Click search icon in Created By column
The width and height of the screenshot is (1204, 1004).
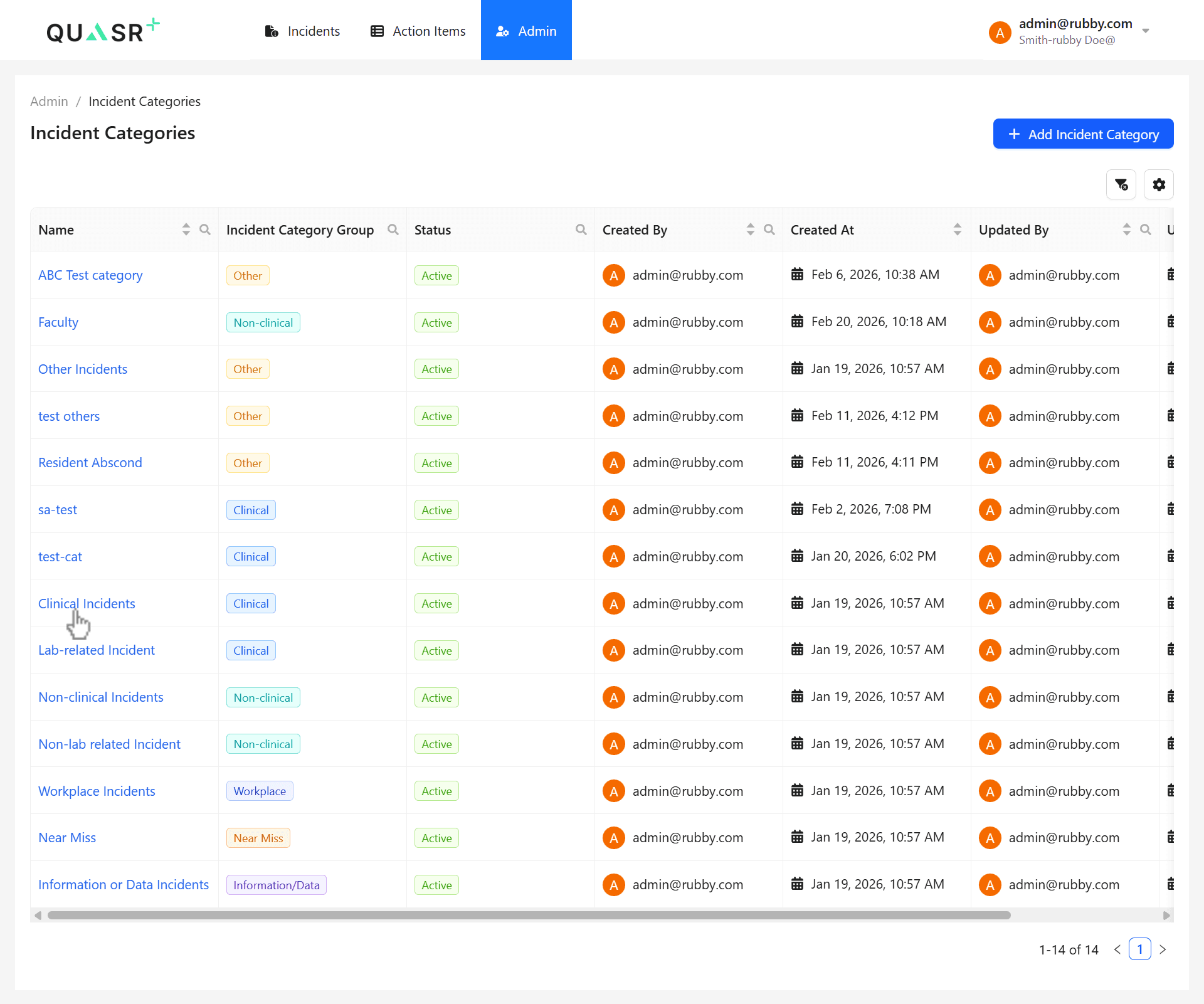pos(769,230)
